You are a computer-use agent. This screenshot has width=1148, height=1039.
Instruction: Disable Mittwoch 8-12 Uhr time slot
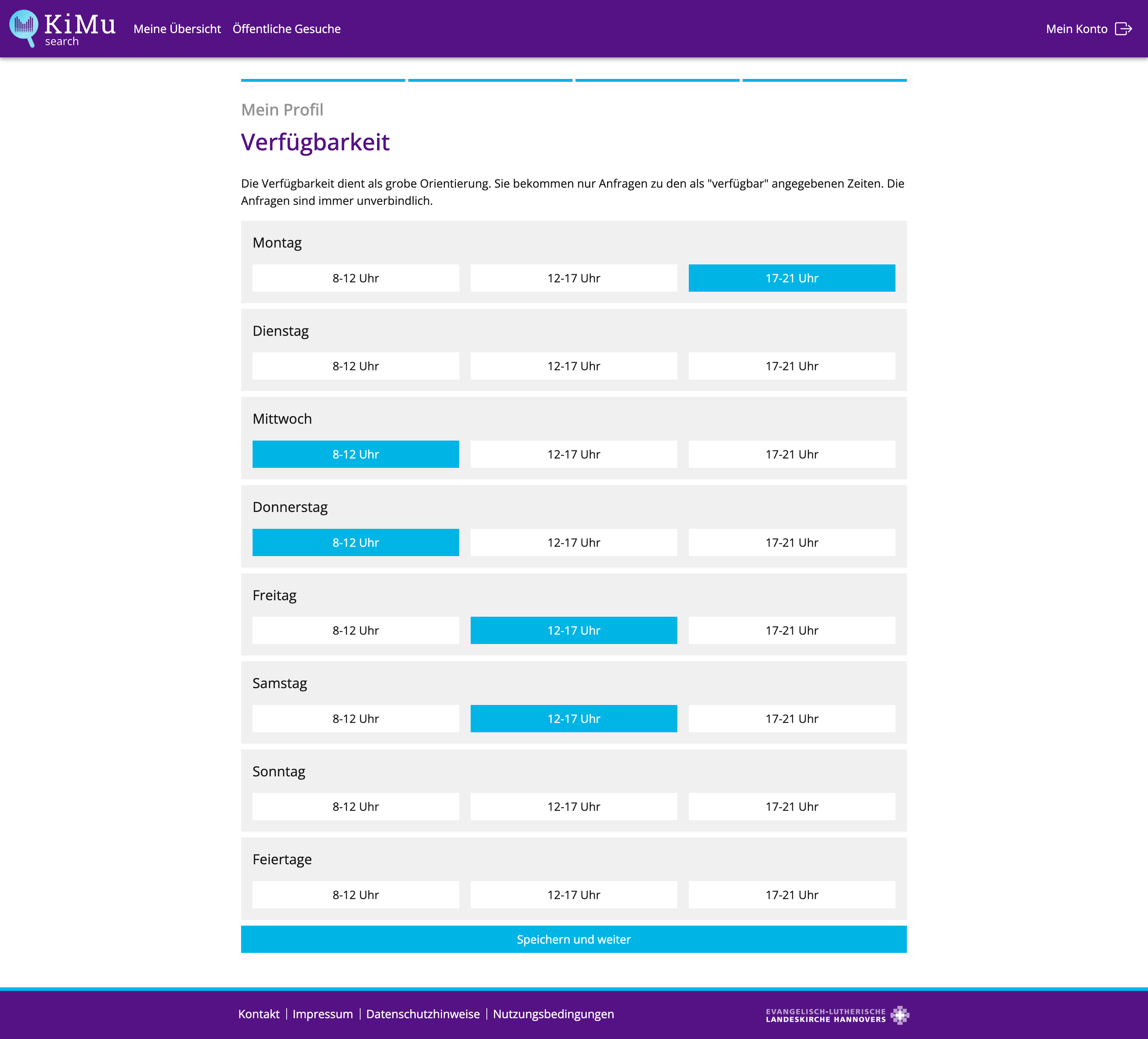(x=355, y=454)
